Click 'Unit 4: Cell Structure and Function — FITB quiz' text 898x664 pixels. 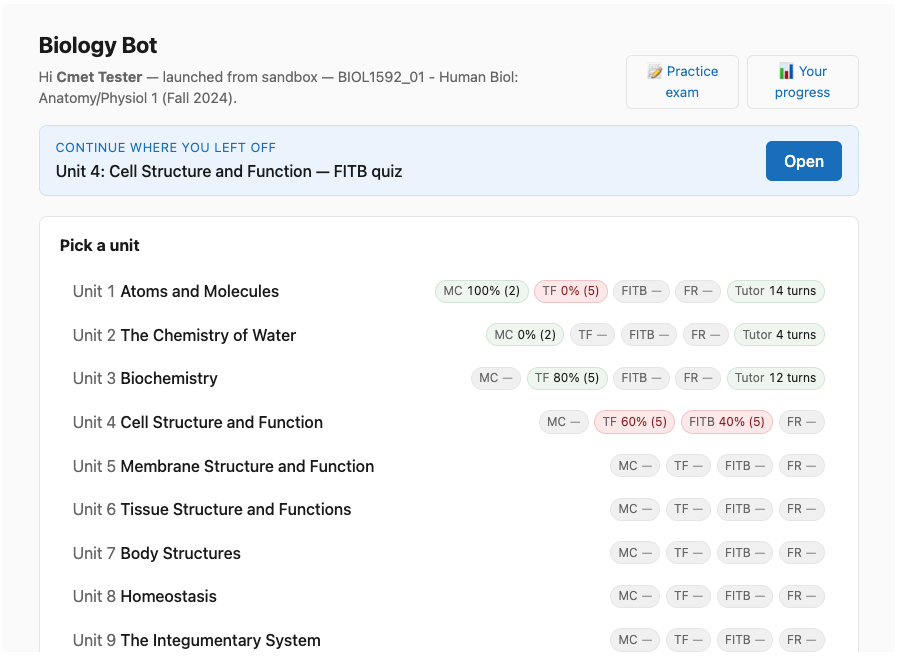click(229, 171)
